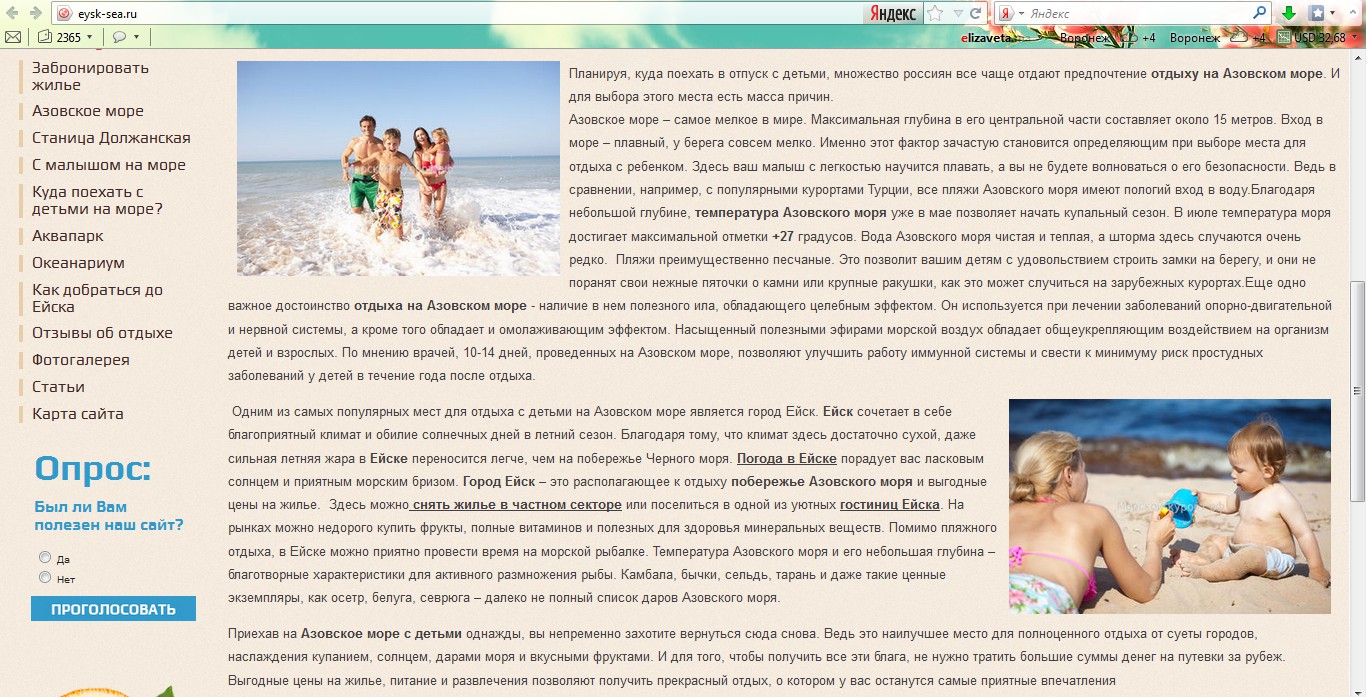Go to 'Отзывы об отдыхе' menu item
This screenshot has height=697, width=1366.
(x=102, y=333)
